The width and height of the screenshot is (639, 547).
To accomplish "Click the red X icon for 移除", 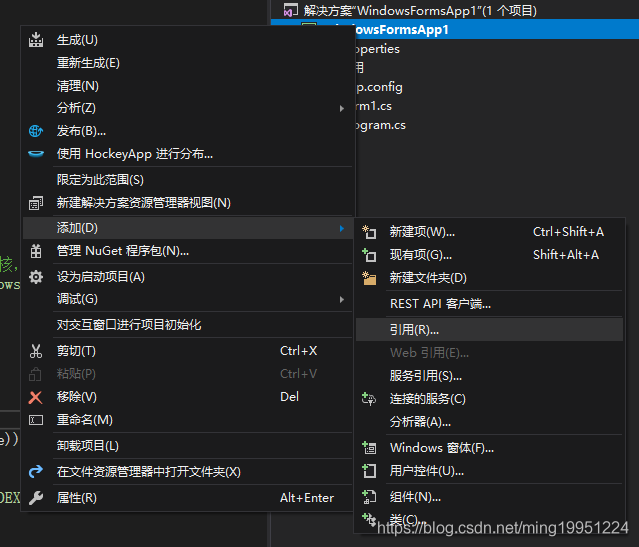I will [x=35, y=397].
